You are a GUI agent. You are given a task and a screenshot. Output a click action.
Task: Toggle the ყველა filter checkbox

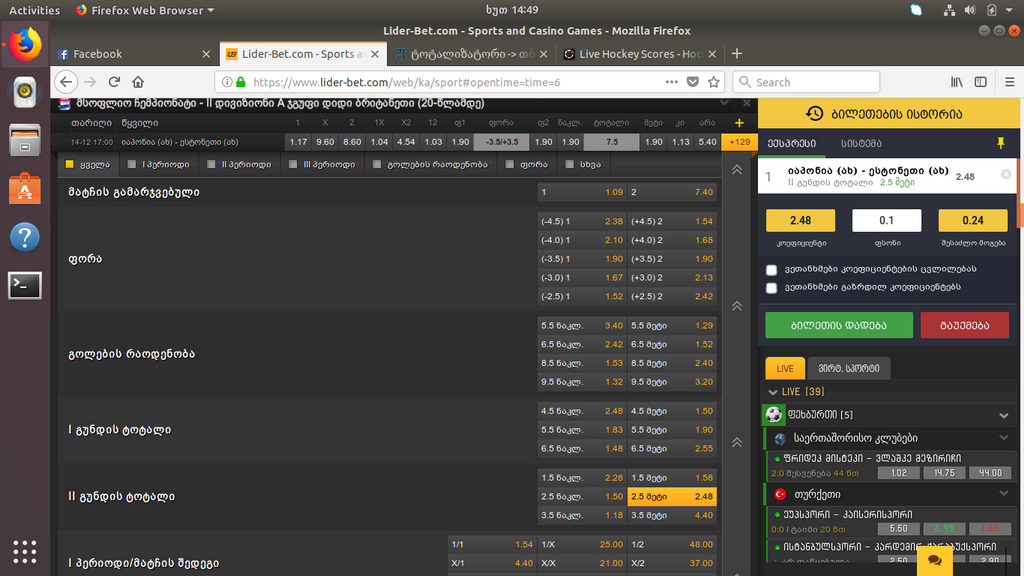pos(69,164)
